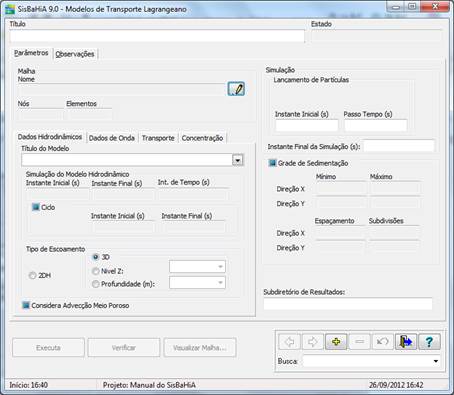Add new record with yellow plus
The width and height of the screenshot is (454, 395).
(336, 342)
